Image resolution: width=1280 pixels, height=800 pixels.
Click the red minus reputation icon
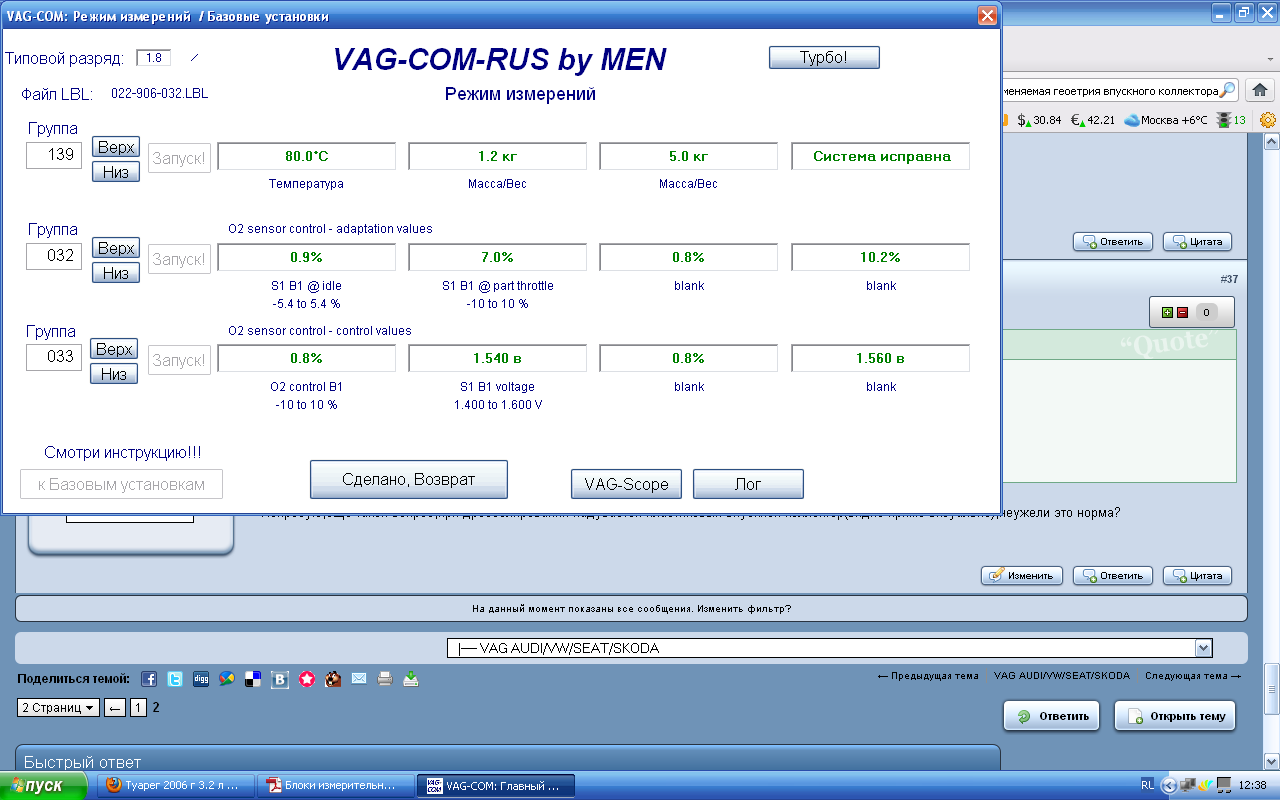pos(1181,312)
